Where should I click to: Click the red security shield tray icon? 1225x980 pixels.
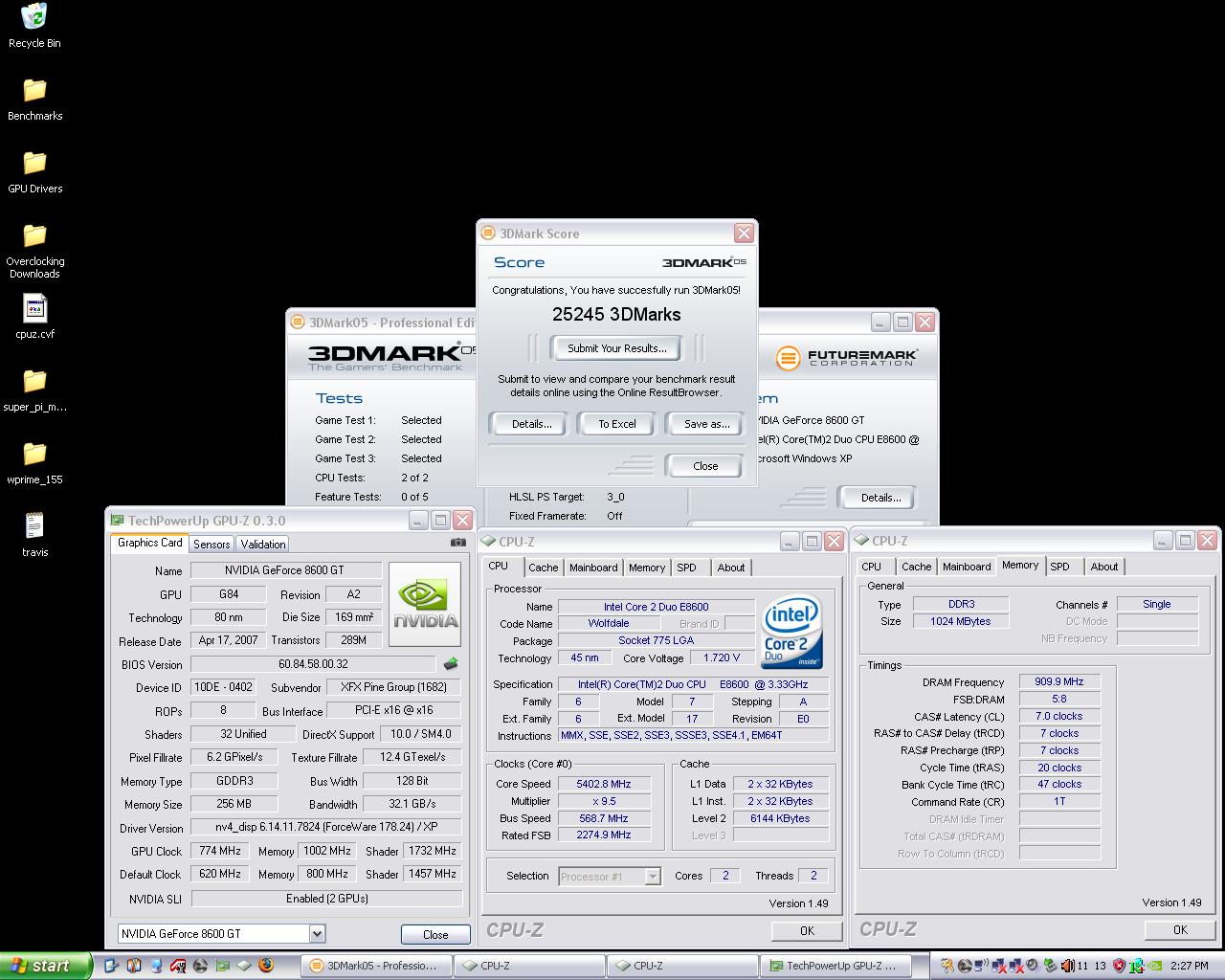tap(1120, 966)
